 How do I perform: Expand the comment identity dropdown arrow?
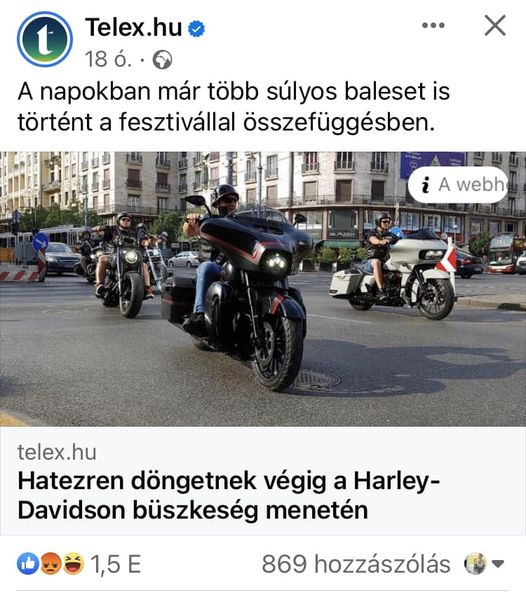point(498,564)
